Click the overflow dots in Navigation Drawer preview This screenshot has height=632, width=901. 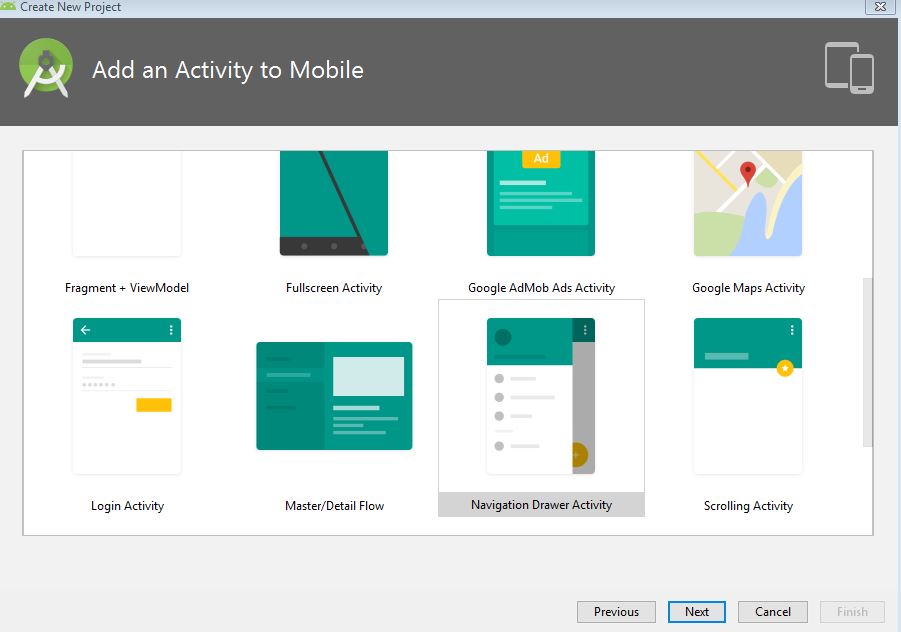coord(587,330)
